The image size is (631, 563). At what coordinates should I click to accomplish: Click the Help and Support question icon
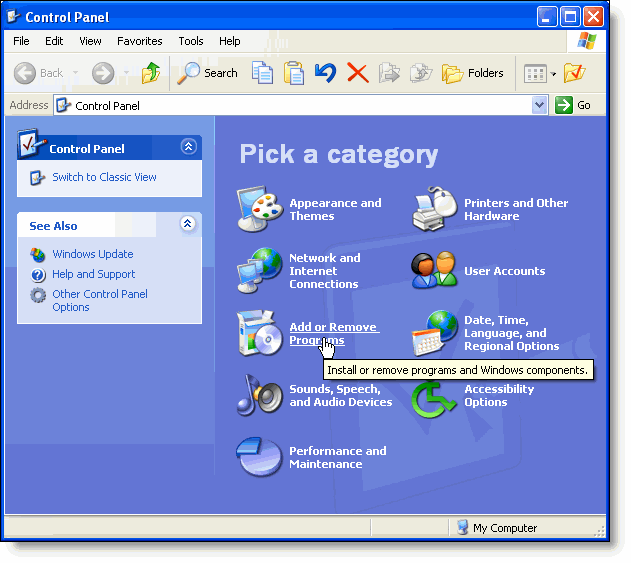pyautogui.click(x=38, y=275)
